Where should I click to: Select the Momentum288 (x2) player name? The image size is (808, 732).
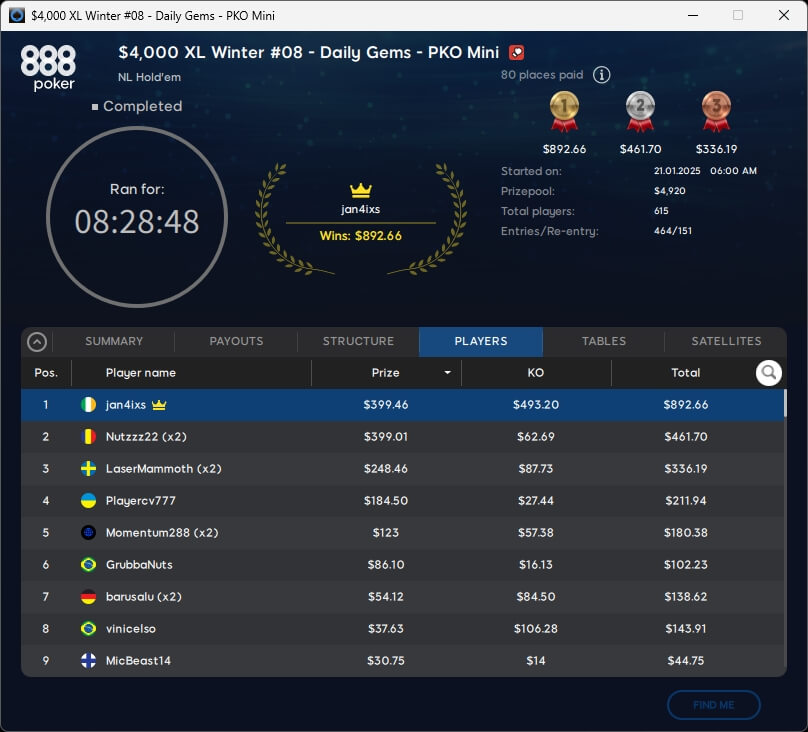[162, 533]
